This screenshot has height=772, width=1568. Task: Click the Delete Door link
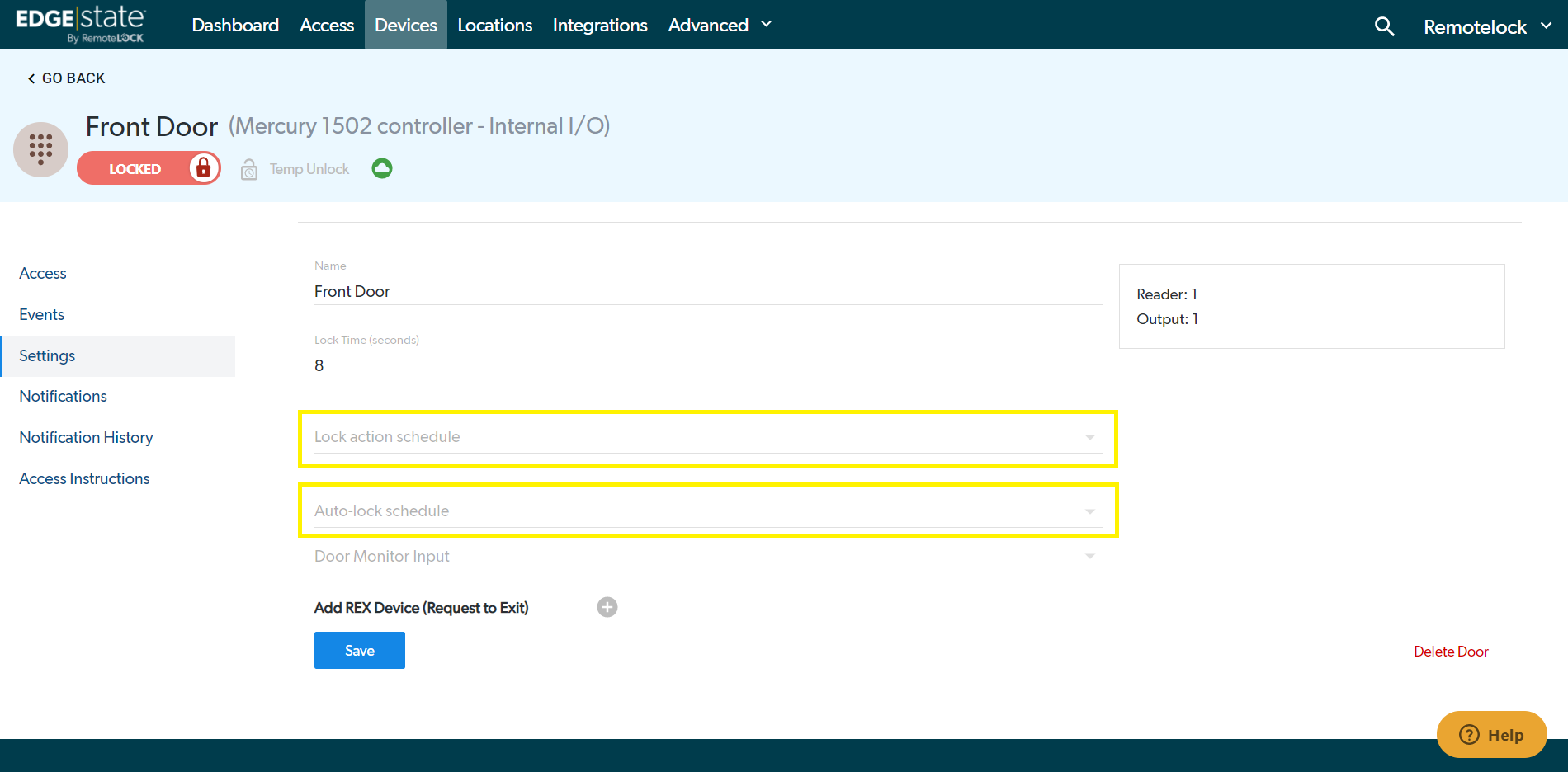tap(1450, 652)
